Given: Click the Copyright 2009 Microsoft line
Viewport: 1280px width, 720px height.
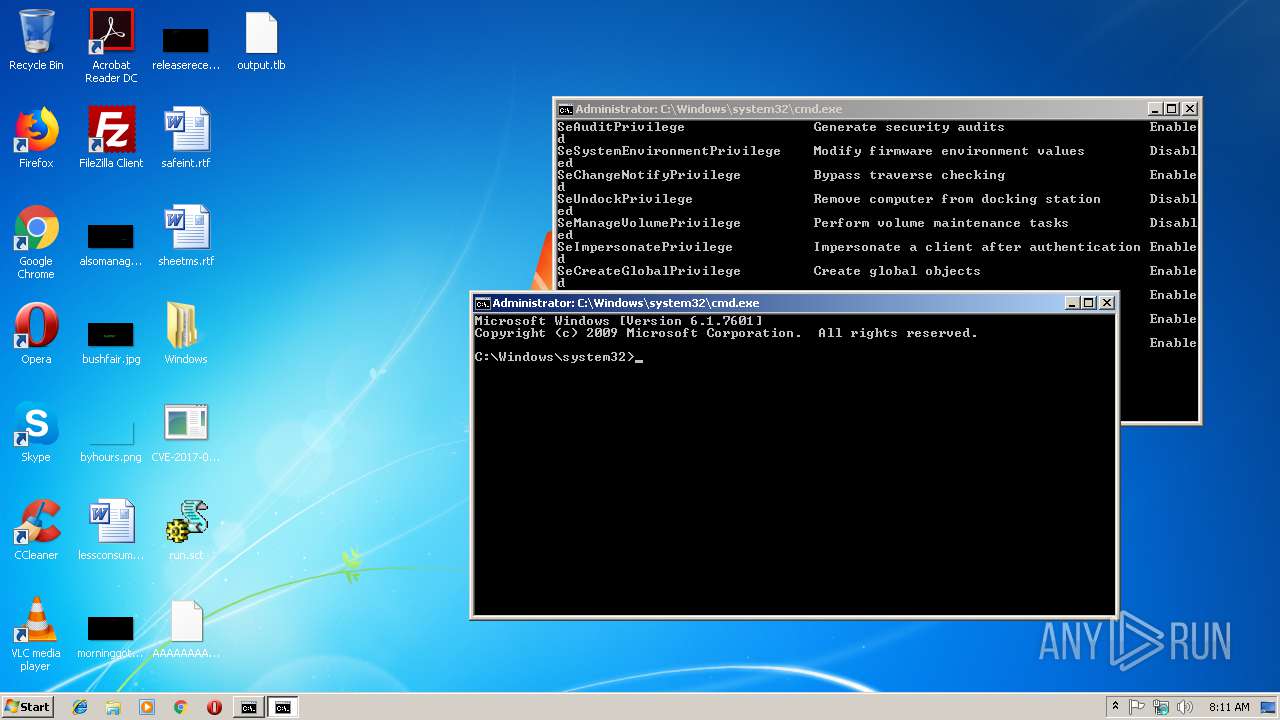Looking at the screenshot, I should (x=726, y=333).
